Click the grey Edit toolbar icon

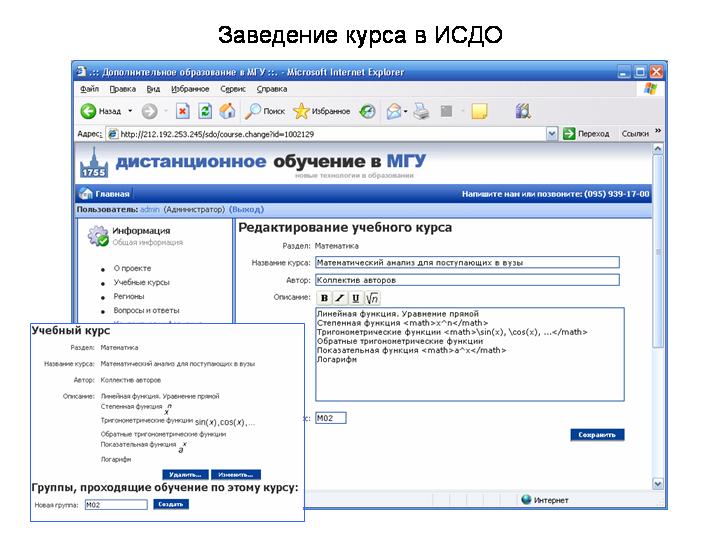(446, 111)
